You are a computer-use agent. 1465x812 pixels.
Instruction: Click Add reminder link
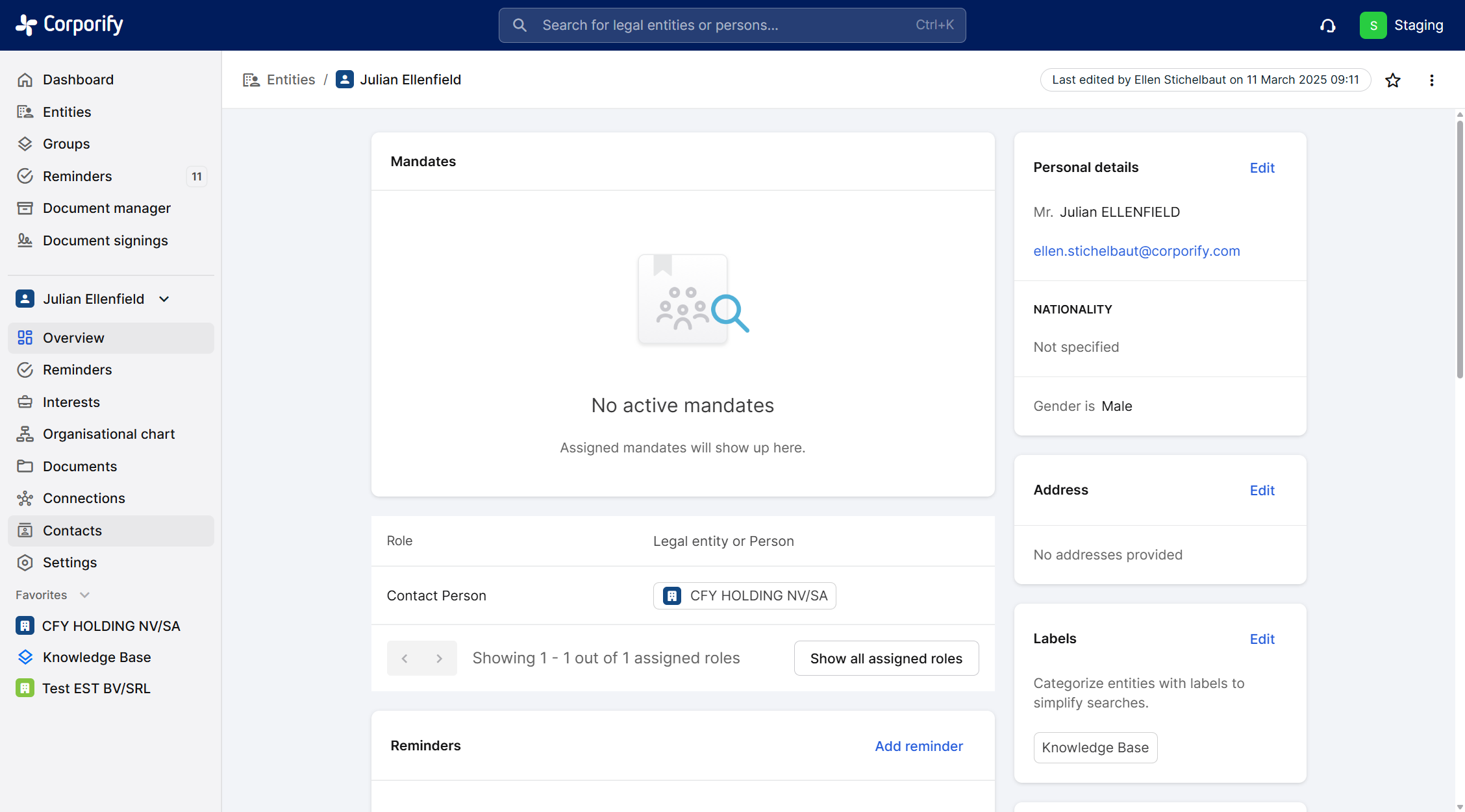[x=918, y=746]
